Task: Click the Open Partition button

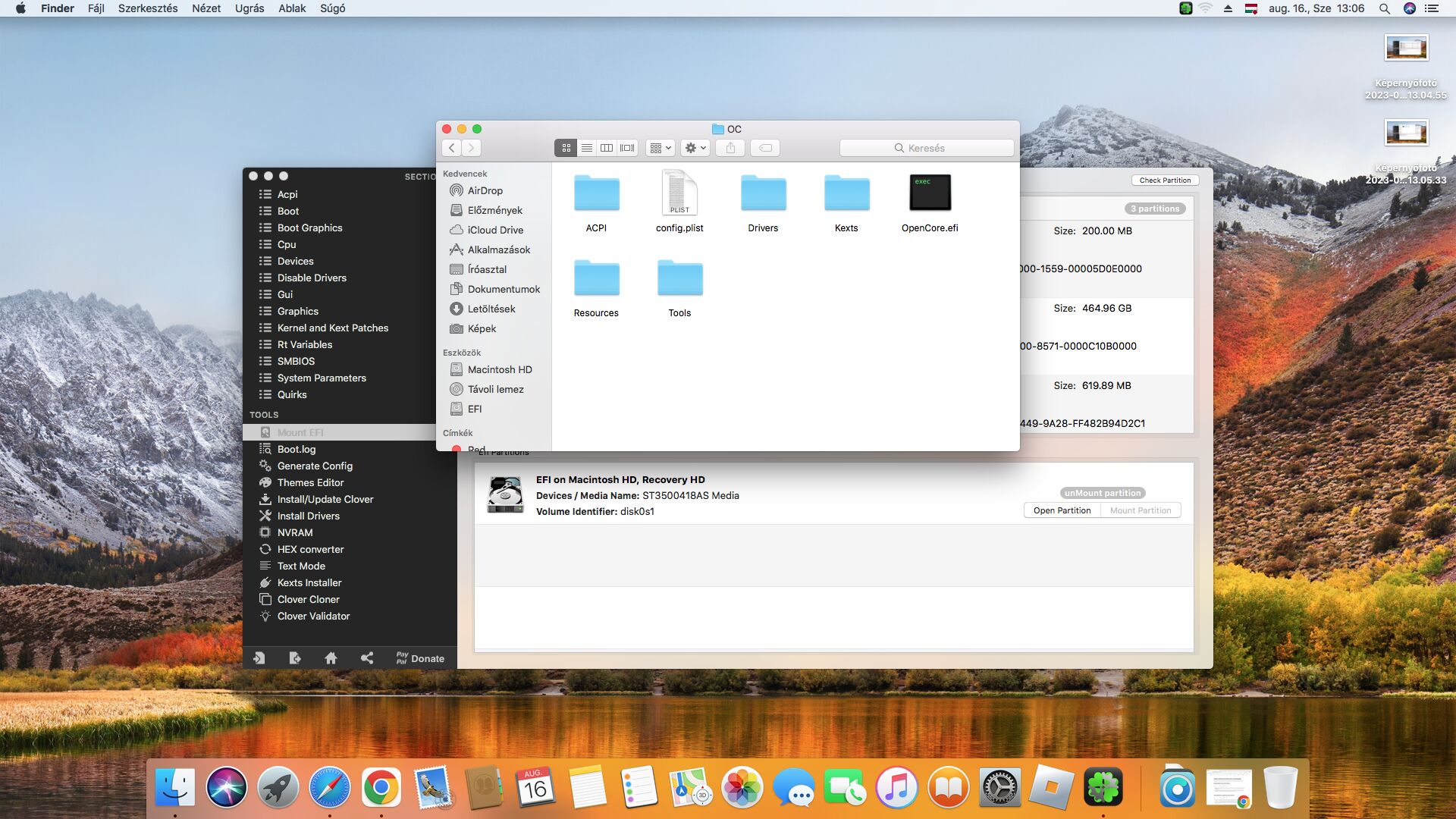Action: (x=1062, y=510)
